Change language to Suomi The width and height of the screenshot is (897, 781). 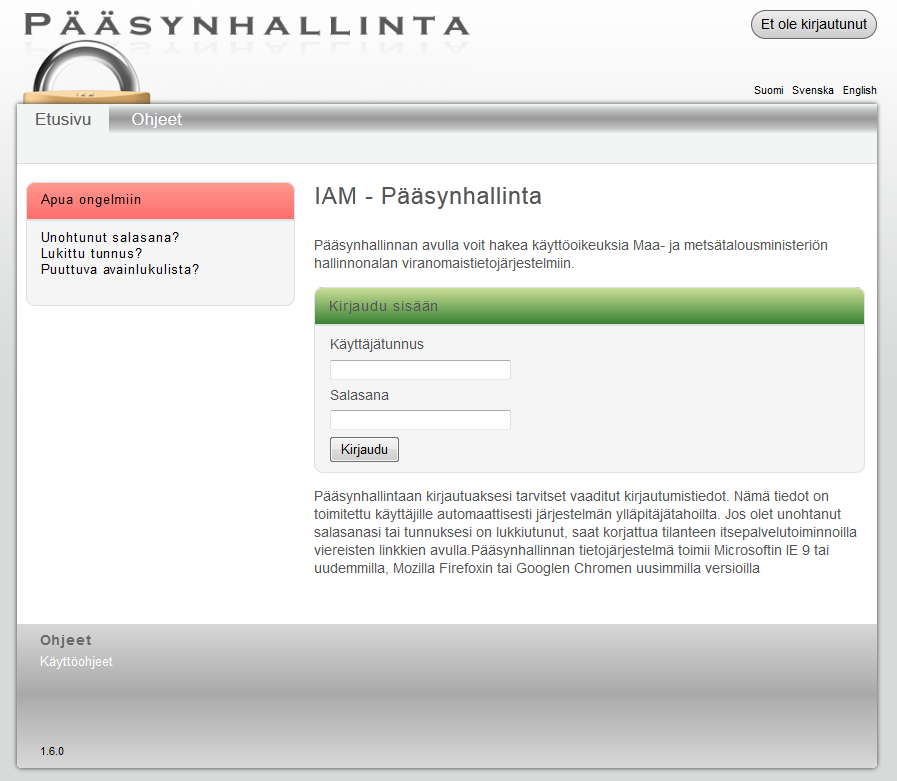click(768, 90)
